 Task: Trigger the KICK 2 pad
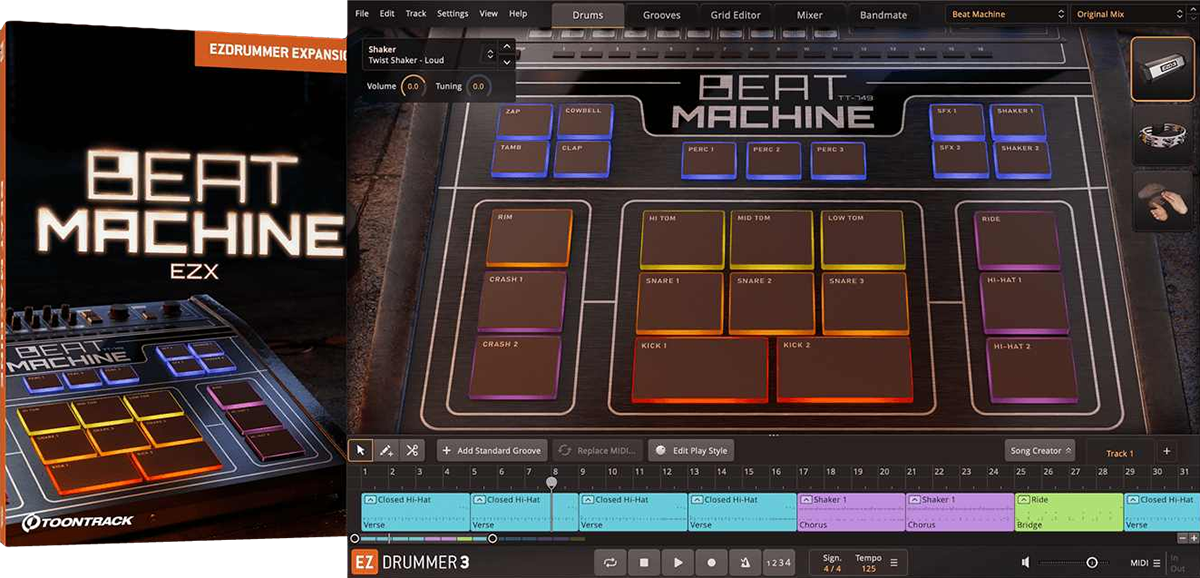click(846, 369)
